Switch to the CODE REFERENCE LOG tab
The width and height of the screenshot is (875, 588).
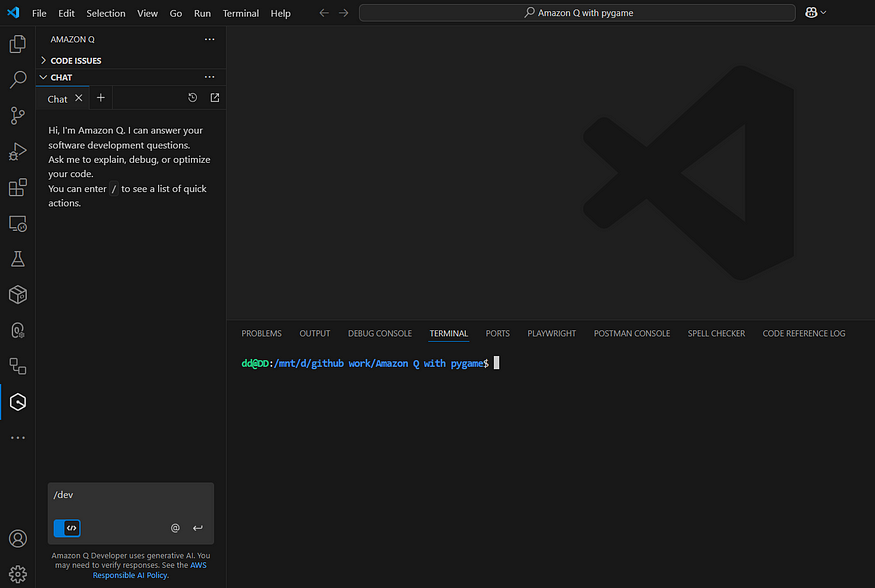tap(804, 333)
